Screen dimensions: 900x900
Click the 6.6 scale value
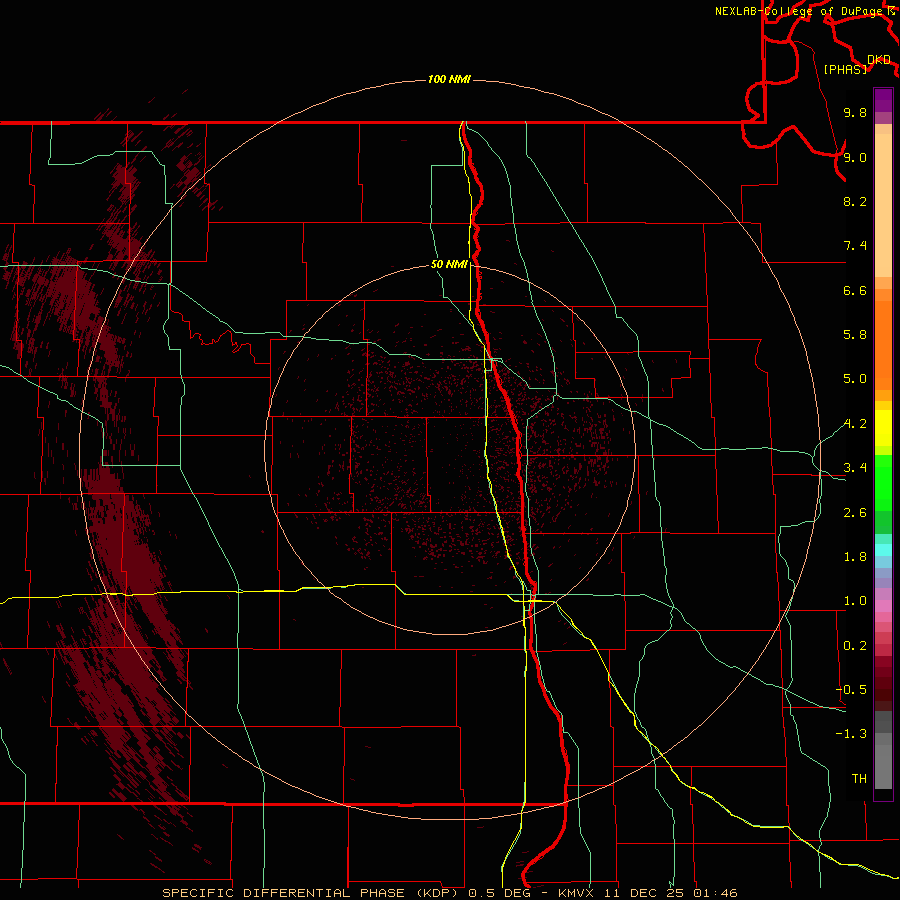(855, 290)
